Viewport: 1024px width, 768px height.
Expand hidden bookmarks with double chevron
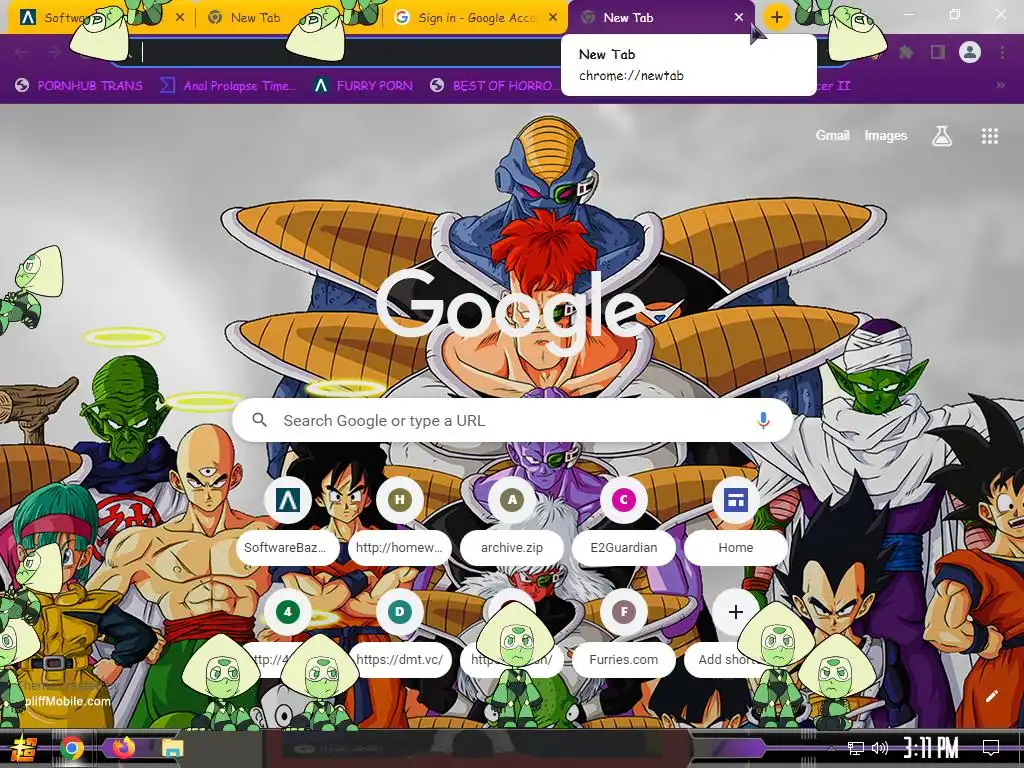point(1000,86)
